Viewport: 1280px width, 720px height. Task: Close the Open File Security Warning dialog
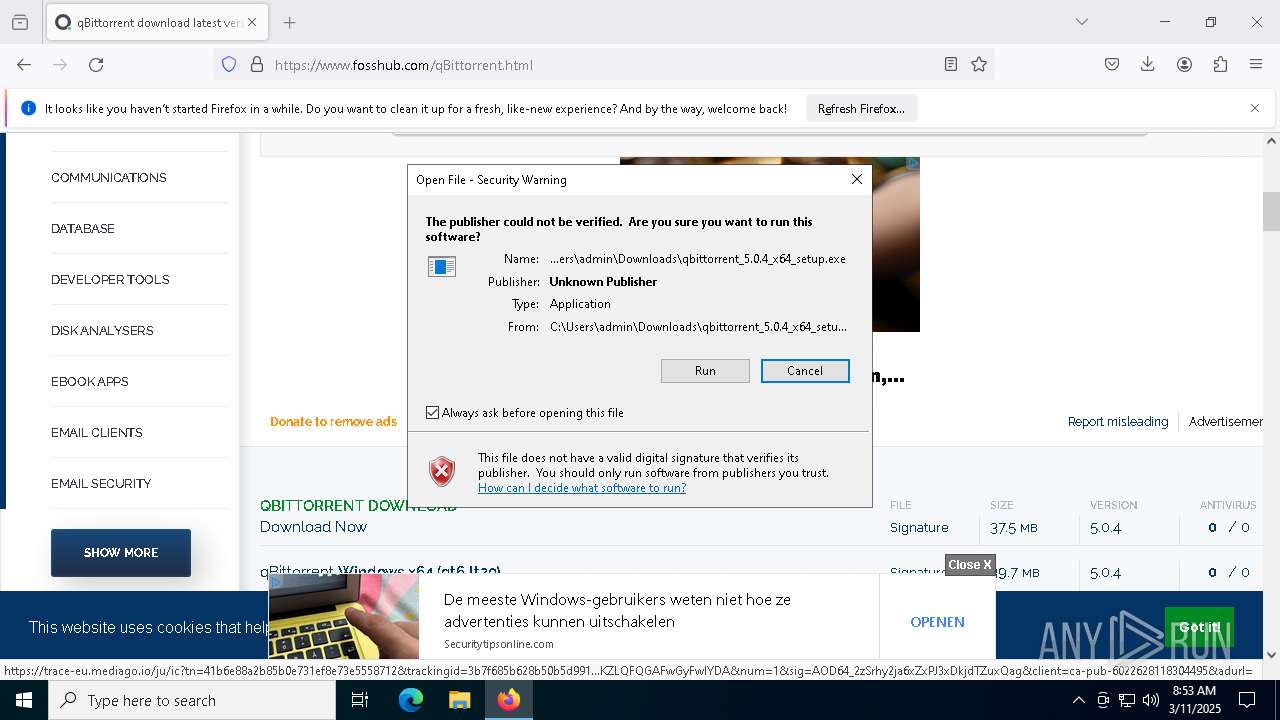856,179
